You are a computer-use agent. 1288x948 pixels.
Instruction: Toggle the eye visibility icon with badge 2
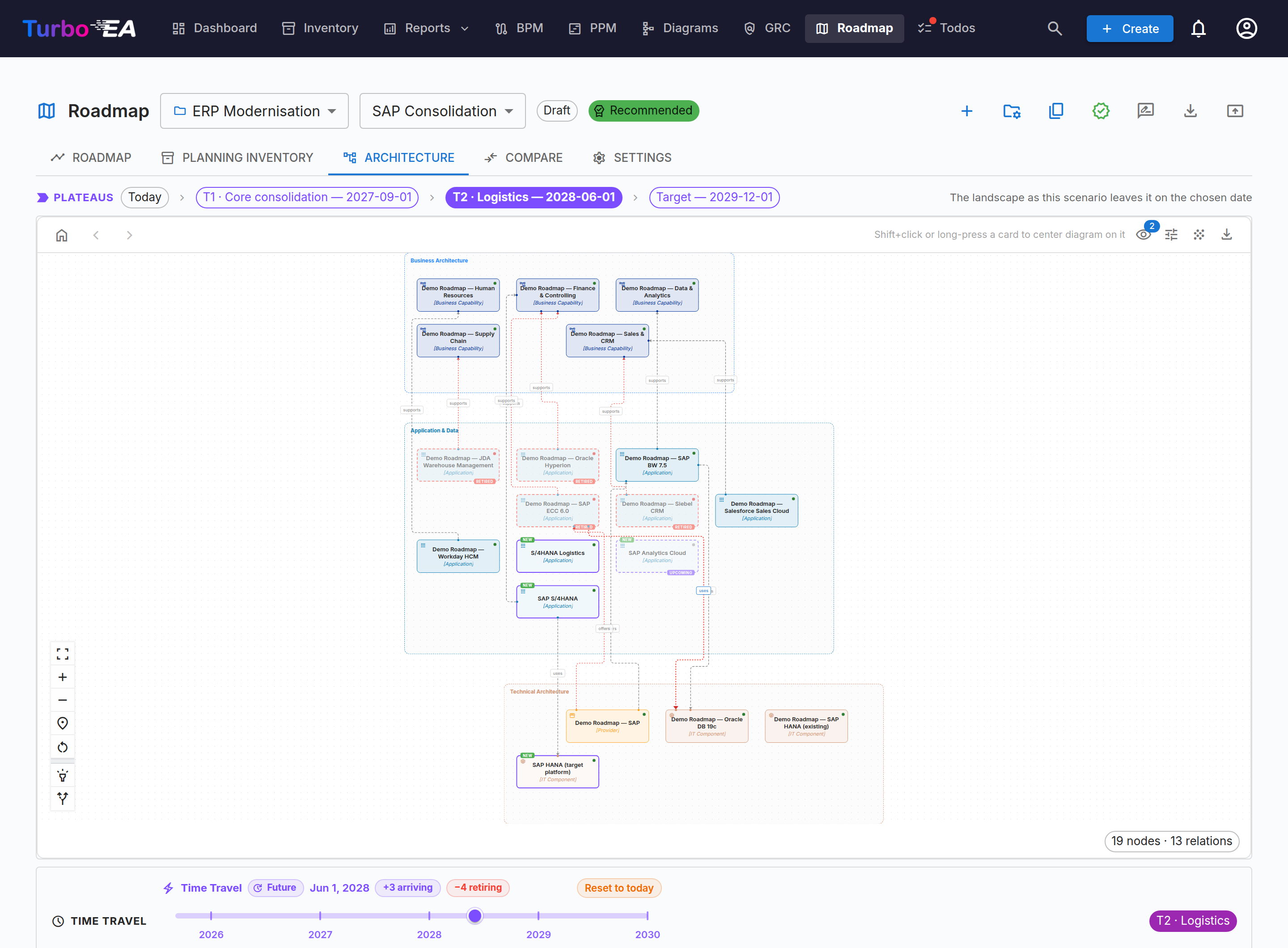(x=1144, y=235)
